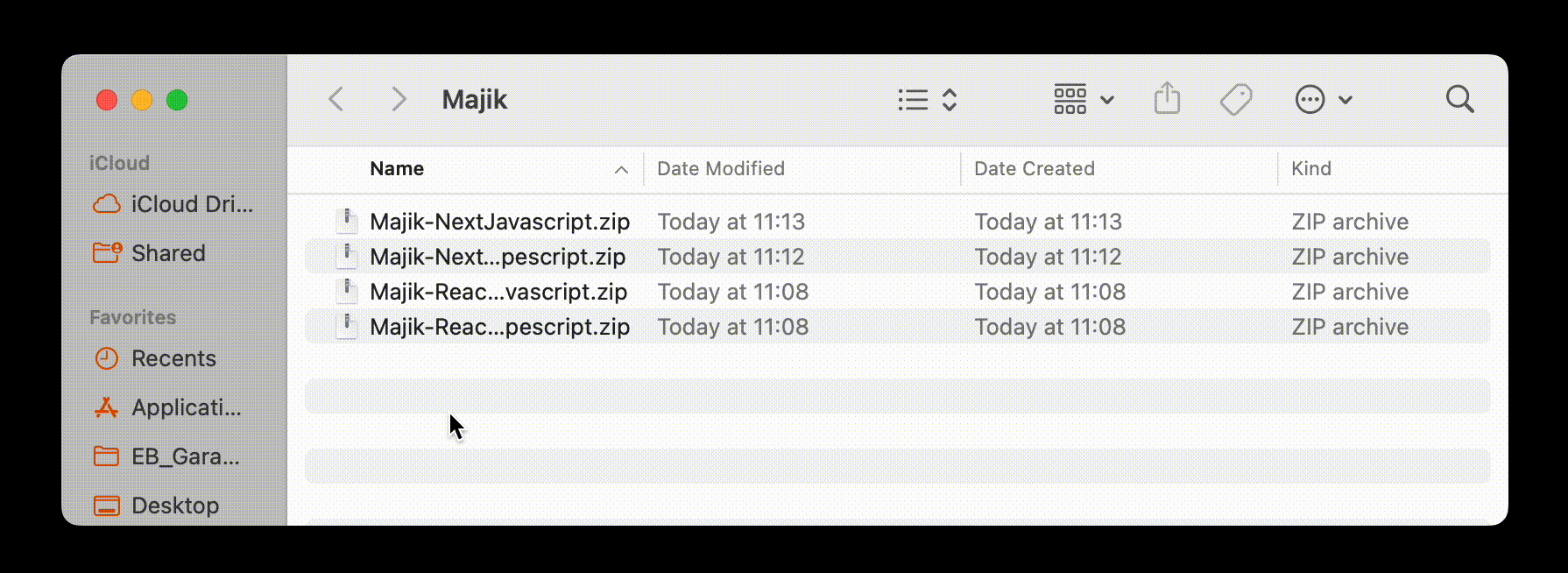Expand the Group By dropdown

coord(1084,99)
